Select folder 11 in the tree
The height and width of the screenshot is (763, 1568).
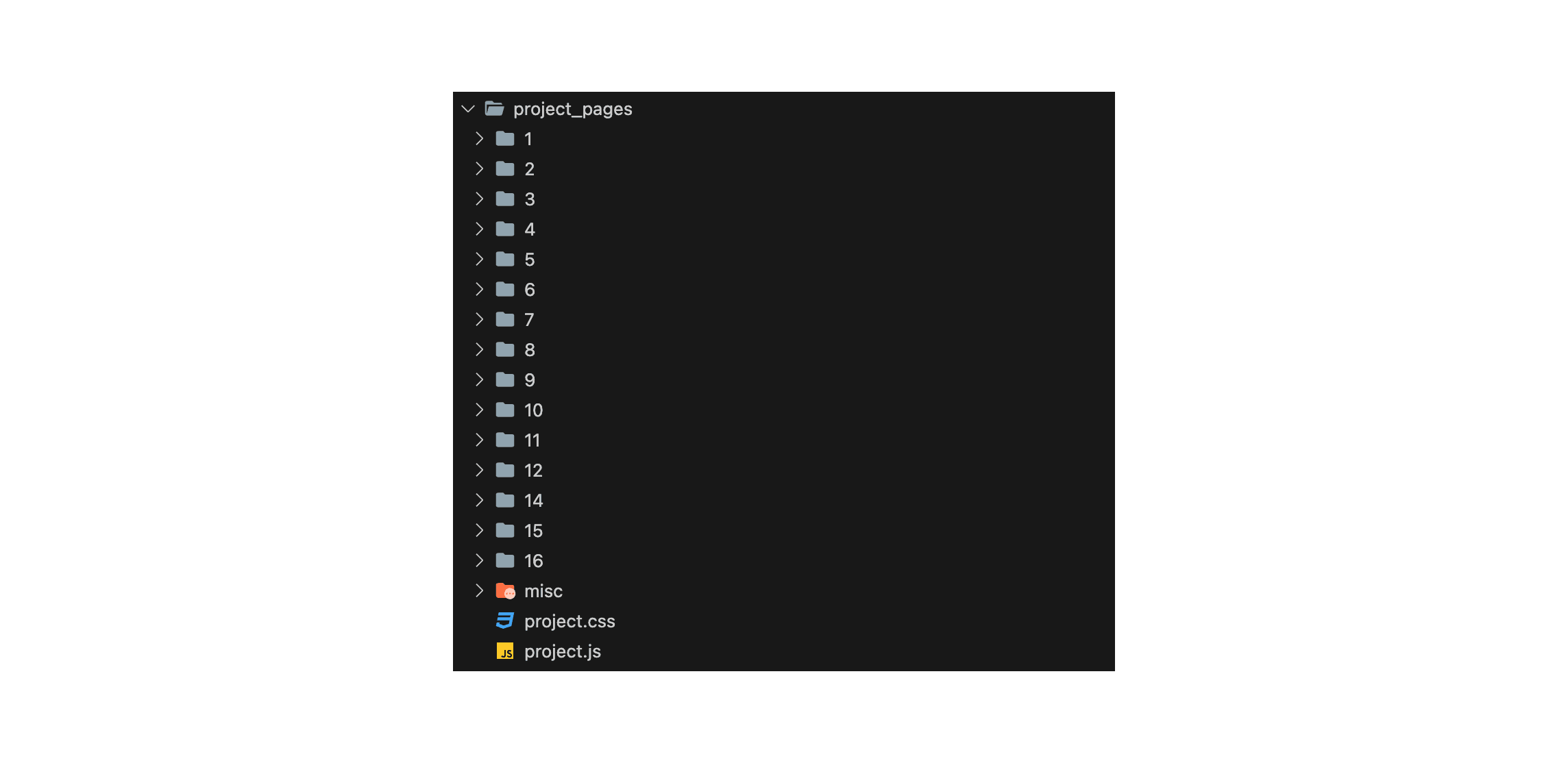[x=532, y=440]
